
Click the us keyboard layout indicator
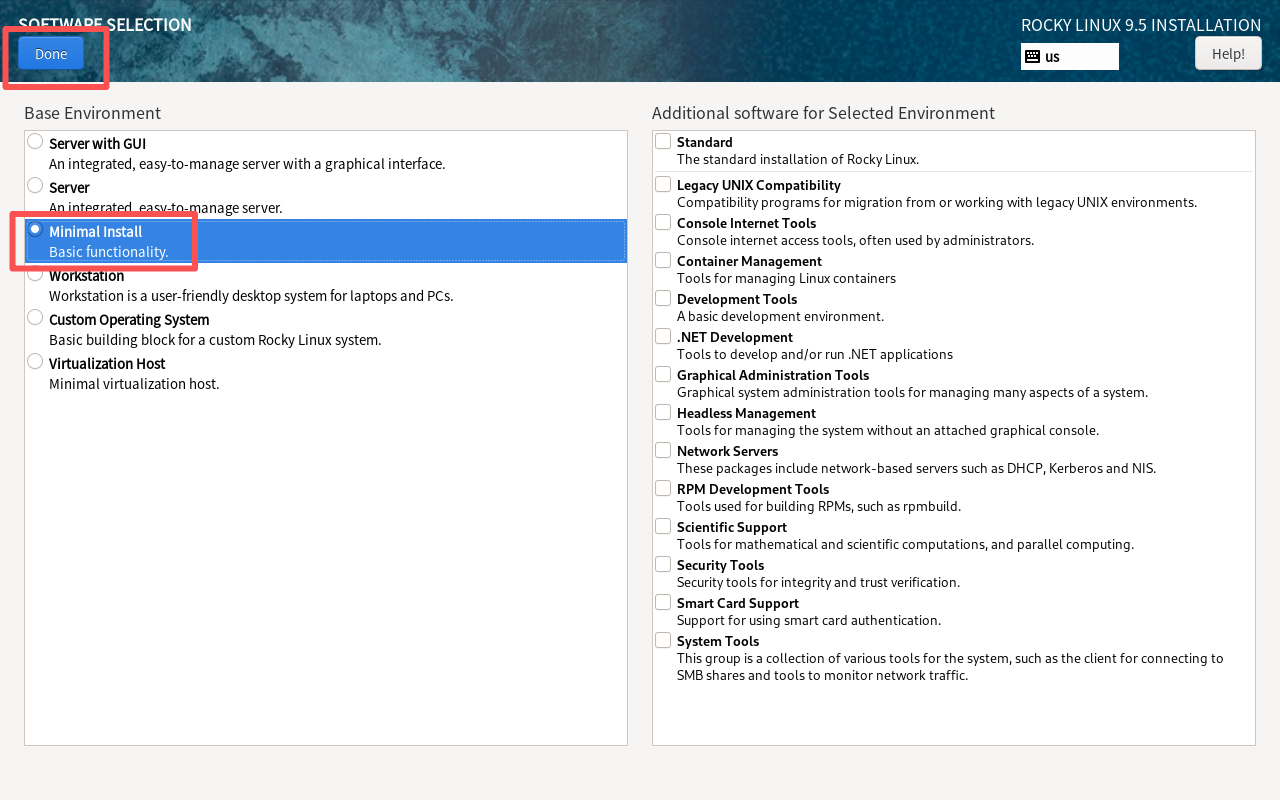pyautogui.click(x=1070, y=57)
